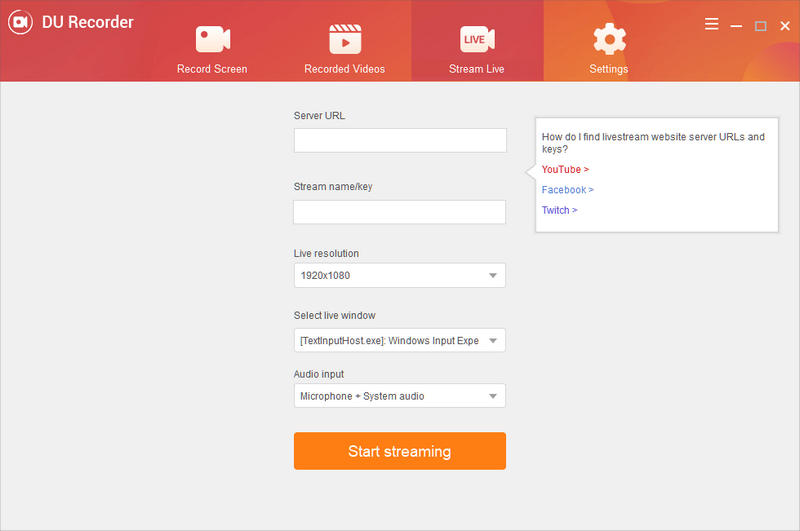Image resolution: width=800 pixels, height=531 pixels.
Task: Open the Select live window dropdown
Action: click(399, 340)
